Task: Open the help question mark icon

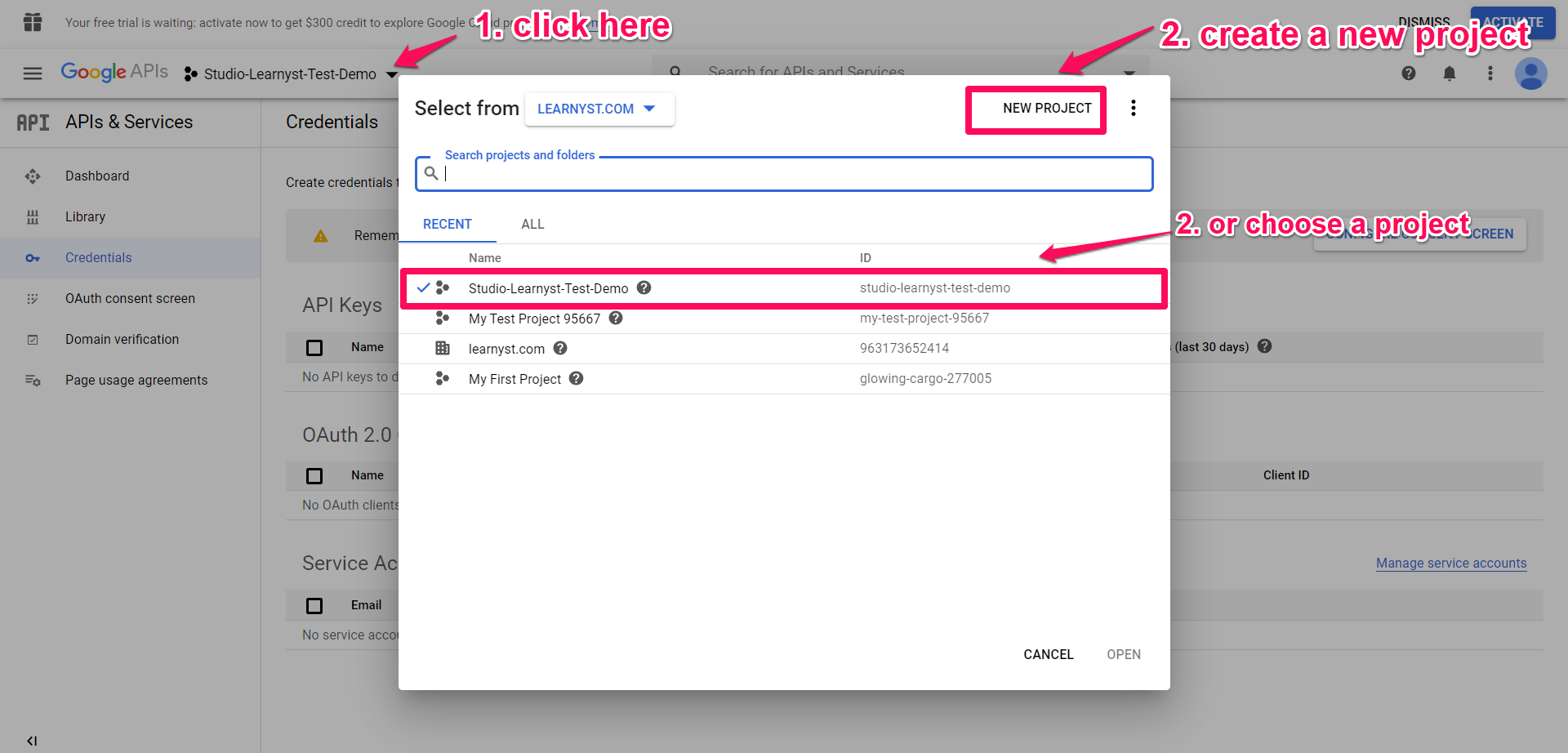Action: pyautogui.click(x=1408, y=74)
